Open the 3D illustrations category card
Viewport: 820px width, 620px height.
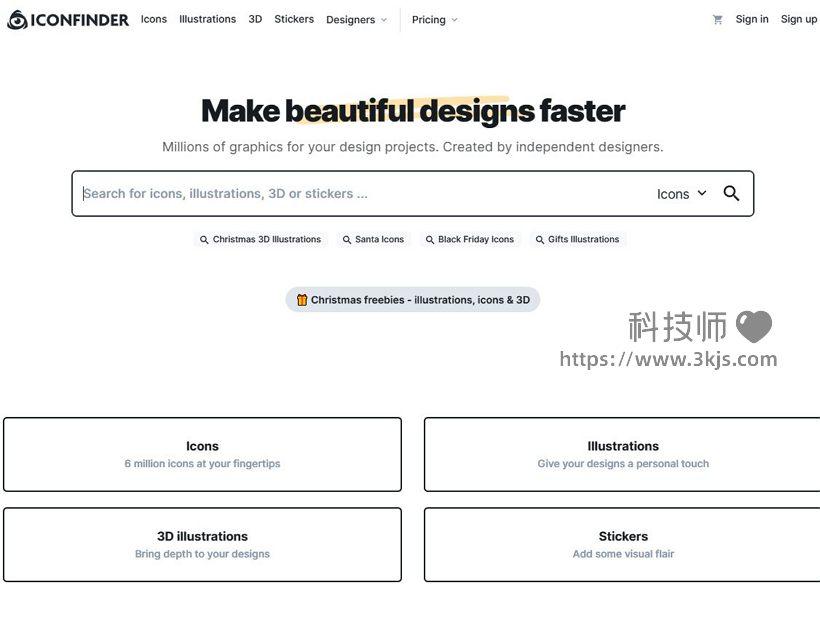pyautogui.click(x=202, y=544)
